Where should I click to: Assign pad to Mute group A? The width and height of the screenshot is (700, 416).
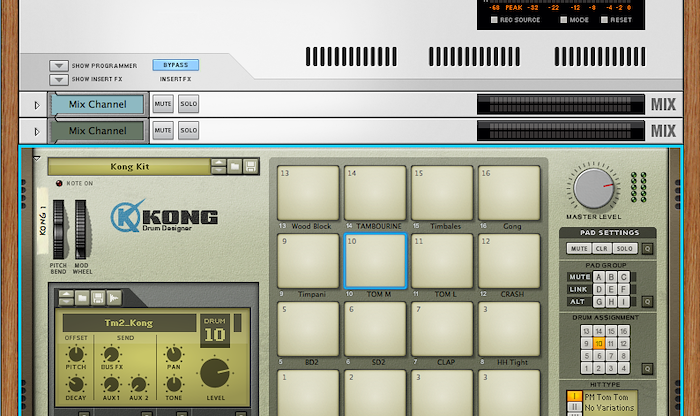(x=599, y=277)
